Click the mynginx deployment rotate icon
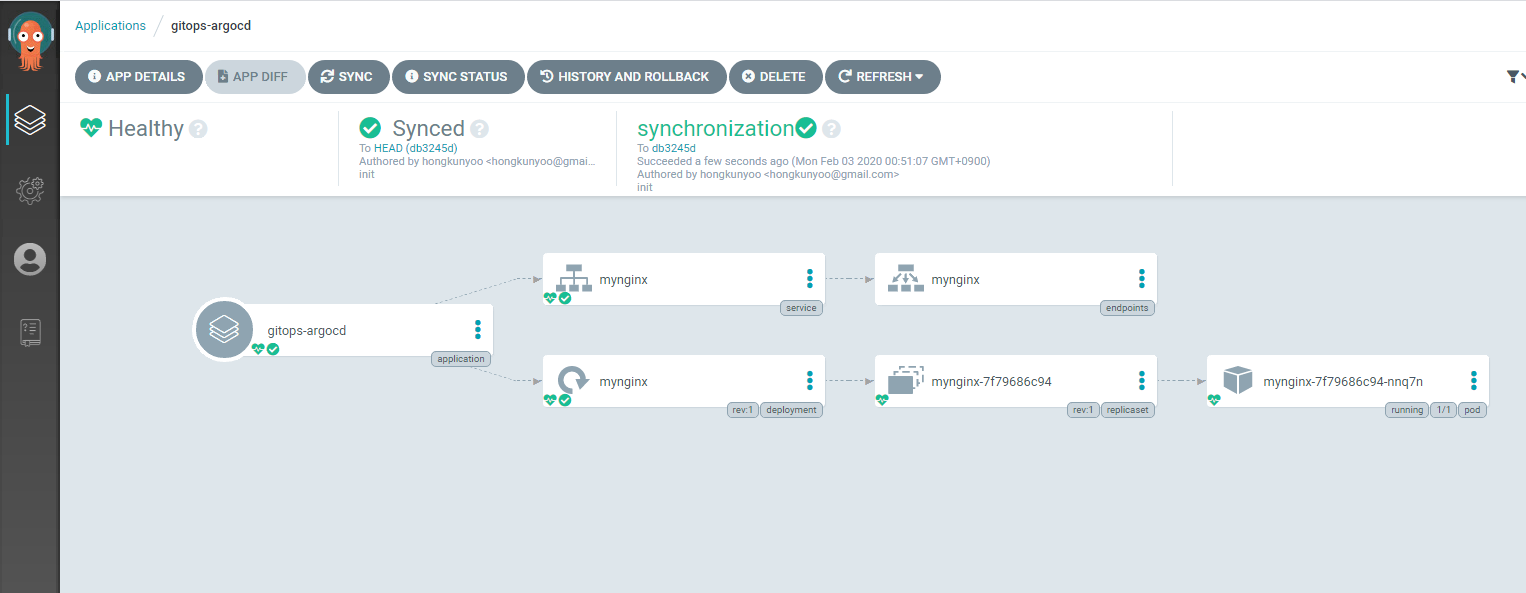 [x=573, y=380]
